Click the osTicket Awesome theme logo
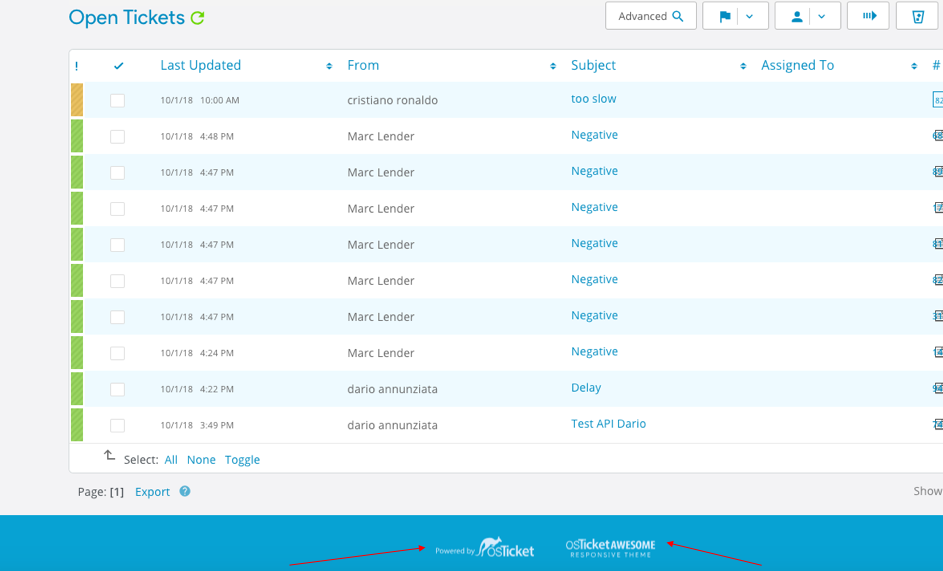Viewport: 943px width, 571px height. pos(610,547)
